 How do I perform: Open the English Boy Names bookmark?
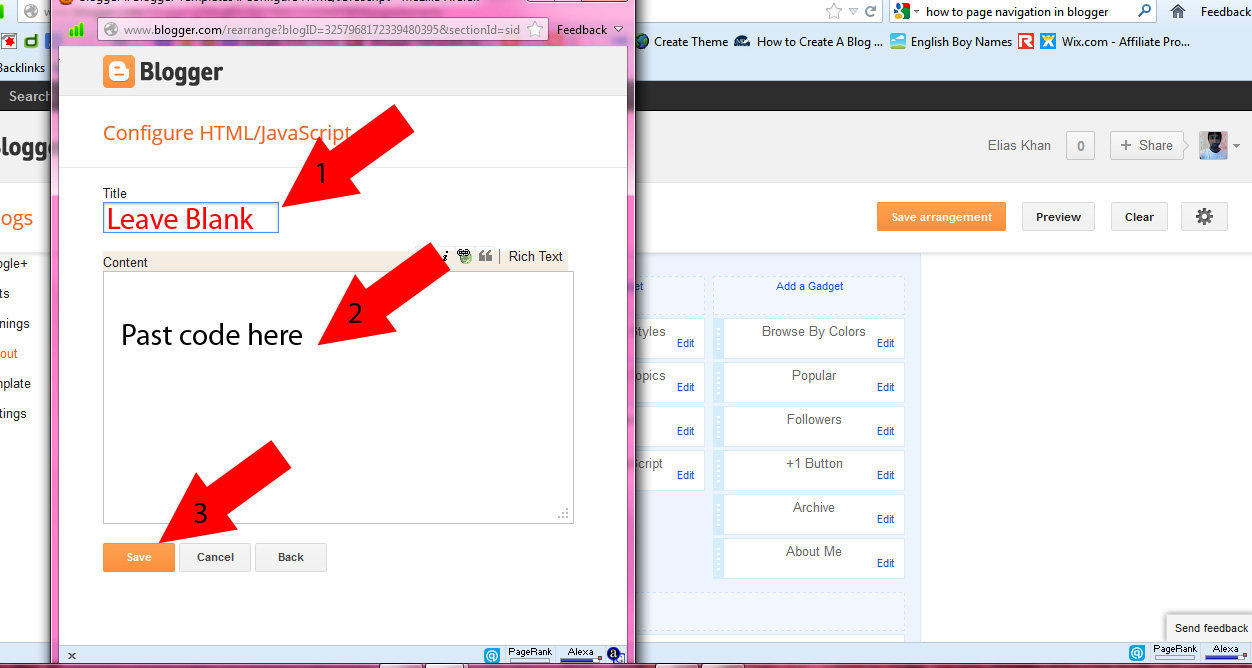coord(951,42)
